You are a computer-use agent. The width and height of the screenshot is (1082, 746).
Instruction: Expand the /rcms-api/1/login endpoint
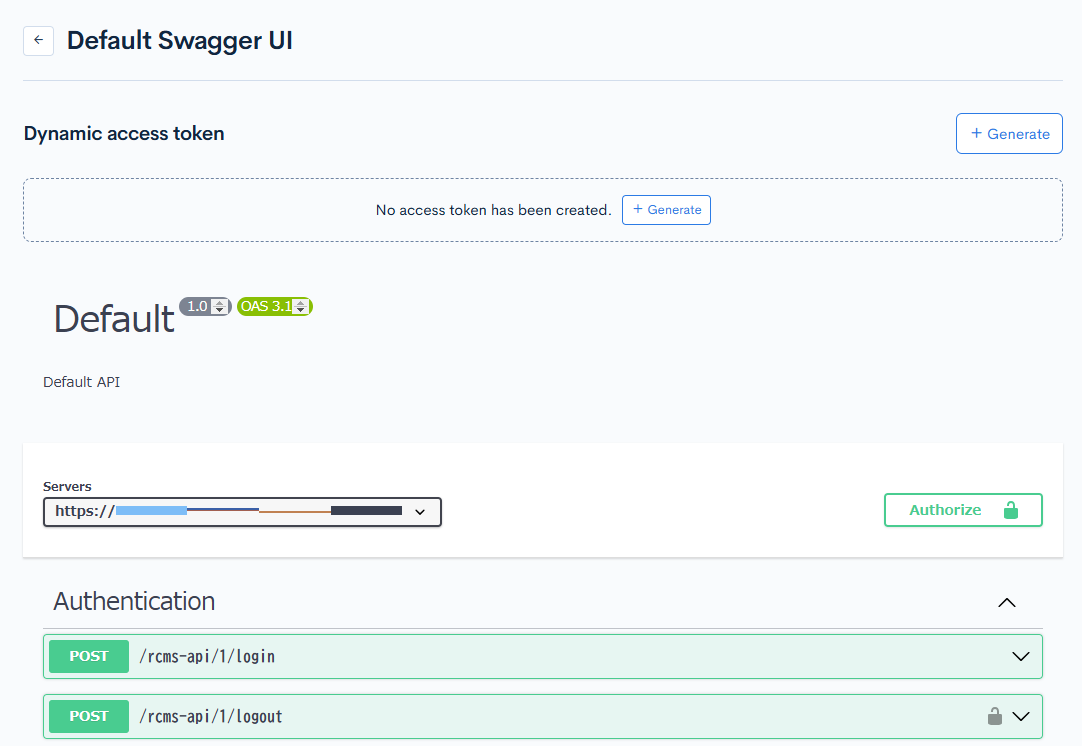coord(1020,656)
